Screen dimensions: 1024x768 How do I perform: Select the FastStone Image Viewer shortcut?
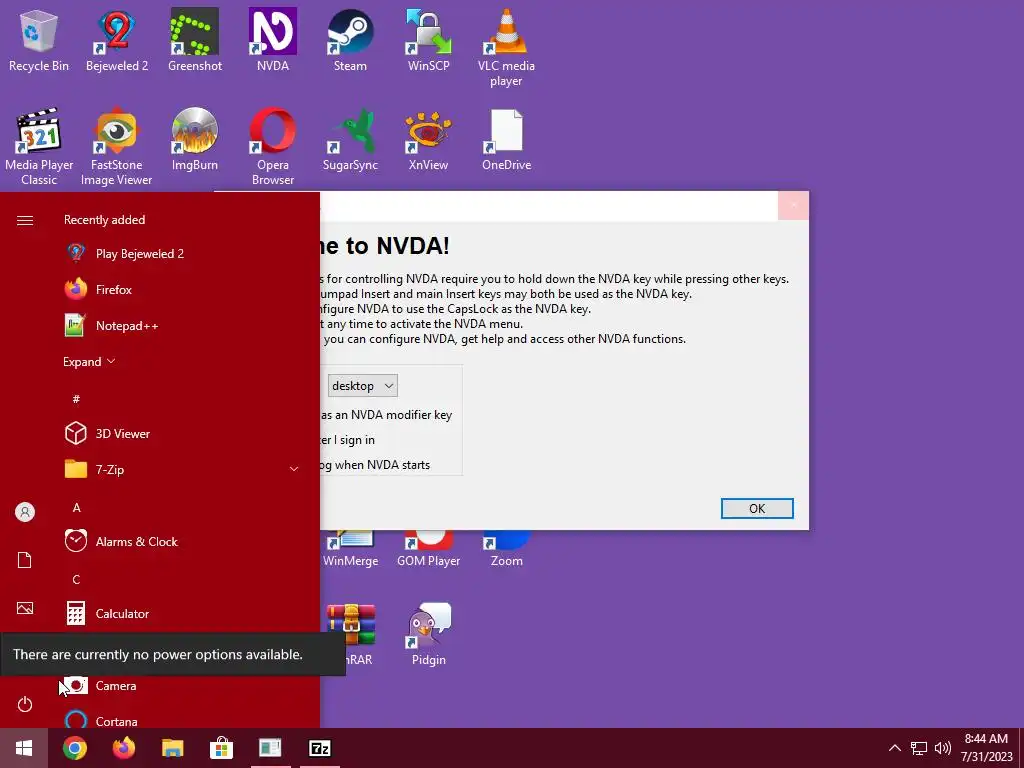point(117,148)
